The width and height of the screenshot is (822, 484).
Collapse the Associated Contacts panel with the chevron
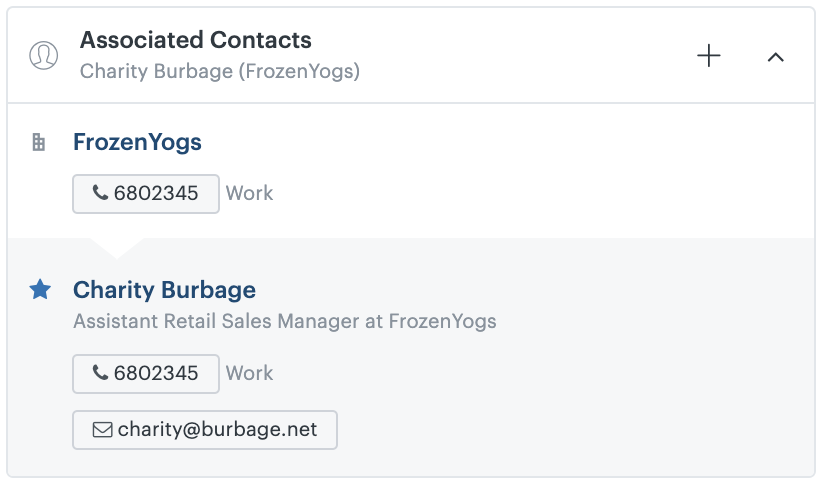[776, 57]
